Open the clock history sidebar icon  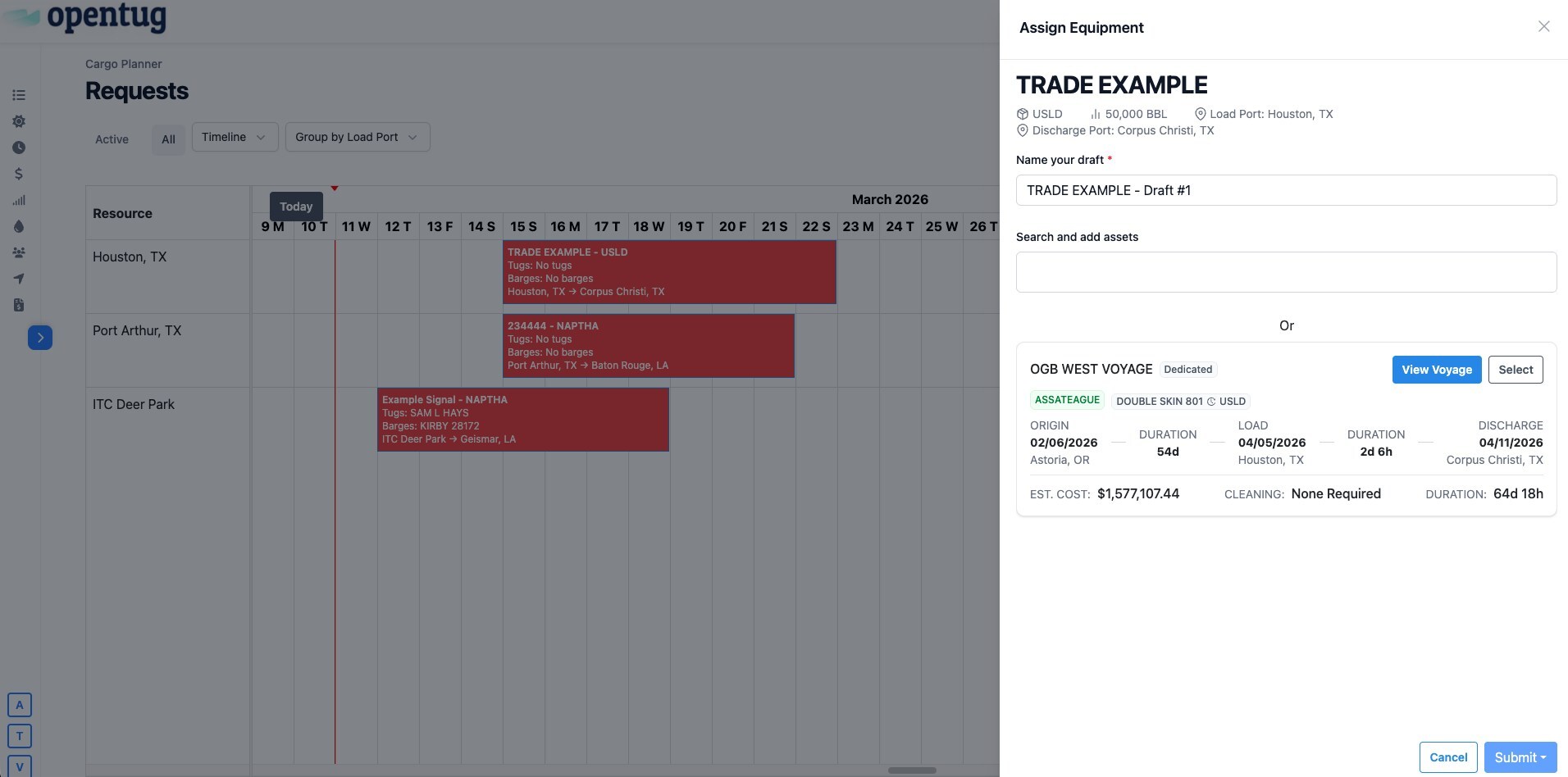19,148
